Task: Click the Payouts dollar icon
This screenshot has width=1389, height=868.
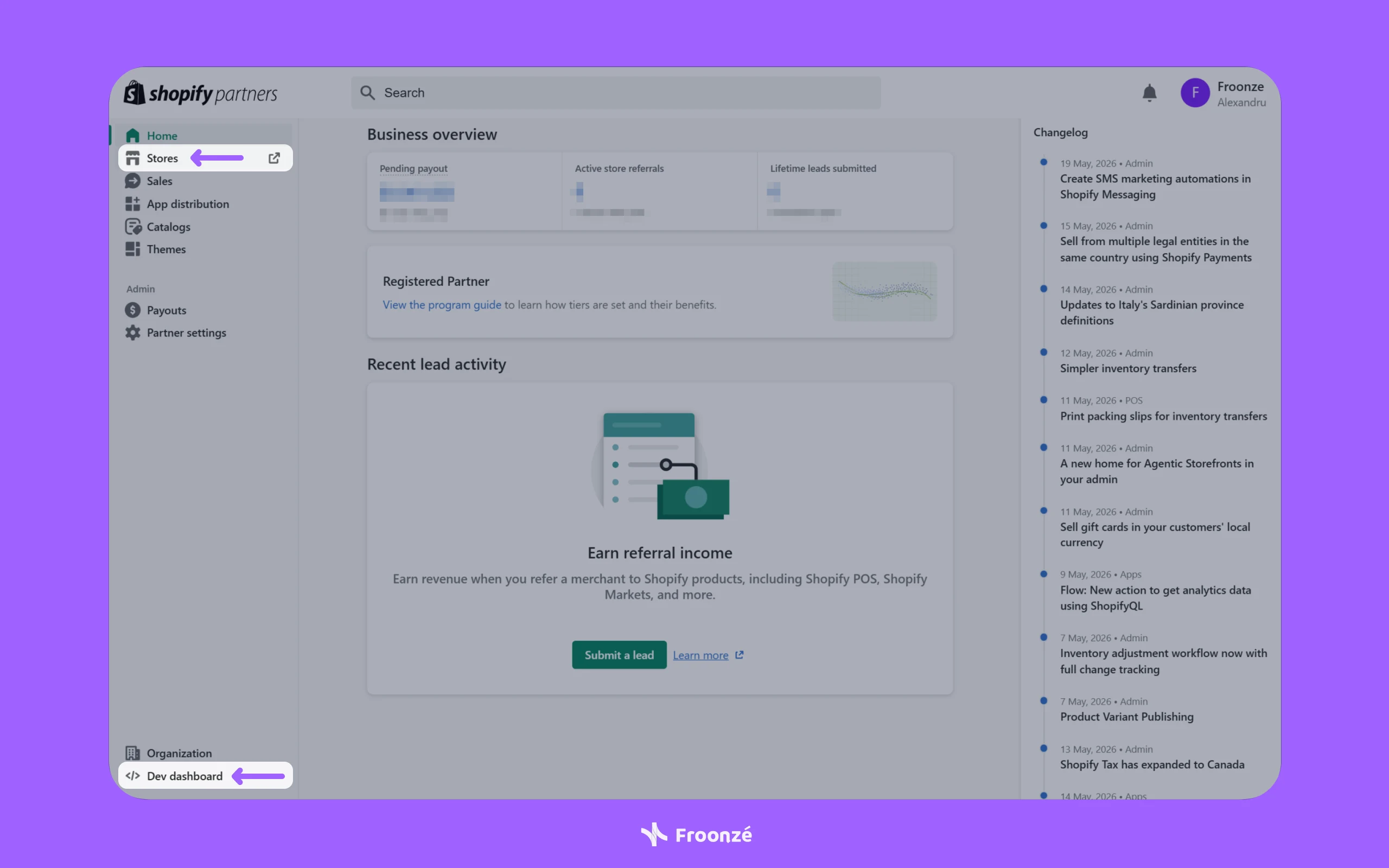Action: pyautogui.click(x=132, y=310)
